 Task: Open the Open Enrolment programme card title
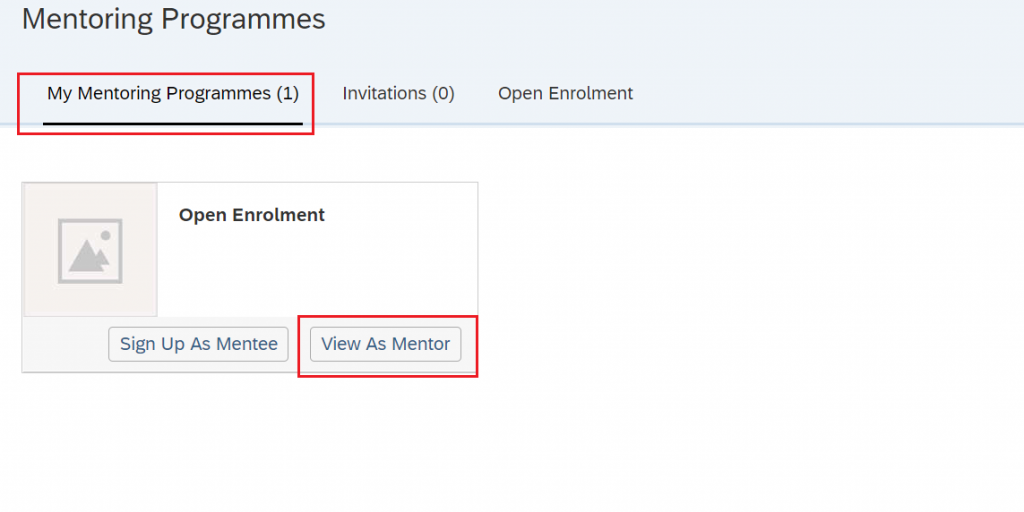click(251, 215)
